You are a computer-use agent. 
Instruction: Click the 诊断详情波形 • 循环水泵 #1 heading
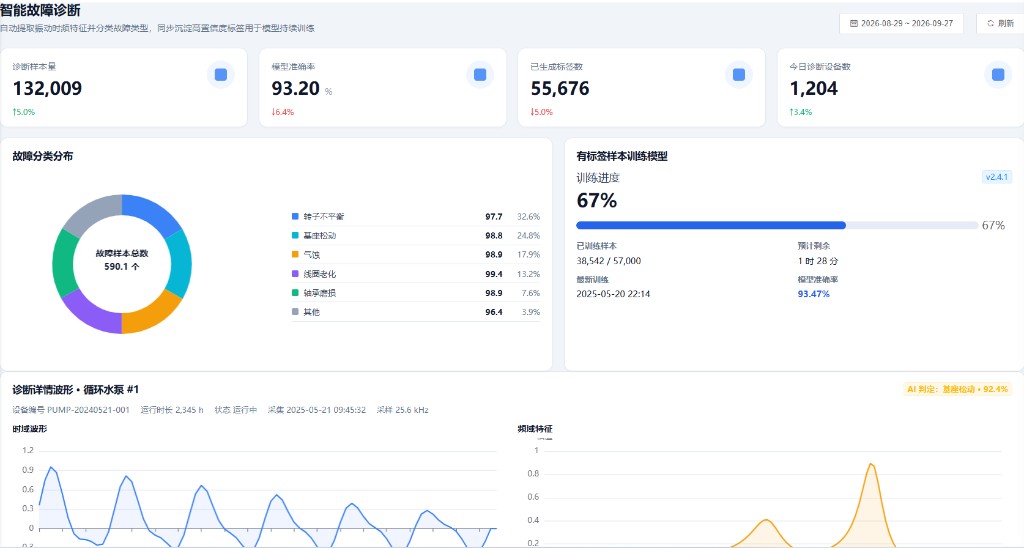coord(76,389)
